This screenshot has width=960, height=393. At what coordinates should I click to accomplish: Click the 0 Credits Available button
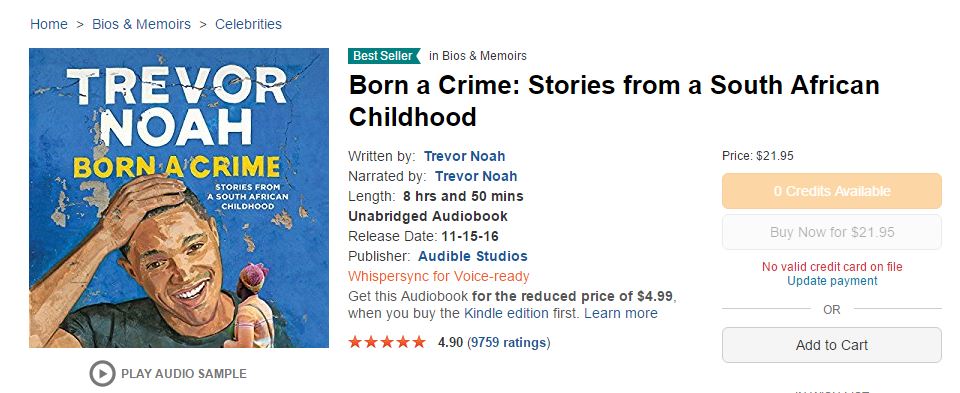pyautogui.click(x=831, y=191)
